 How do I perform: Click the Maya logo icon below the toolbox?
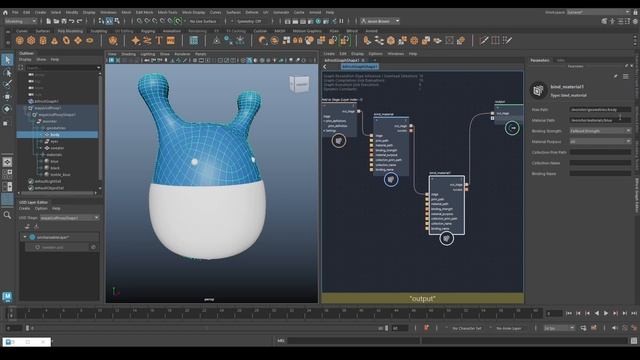[7, 297]
